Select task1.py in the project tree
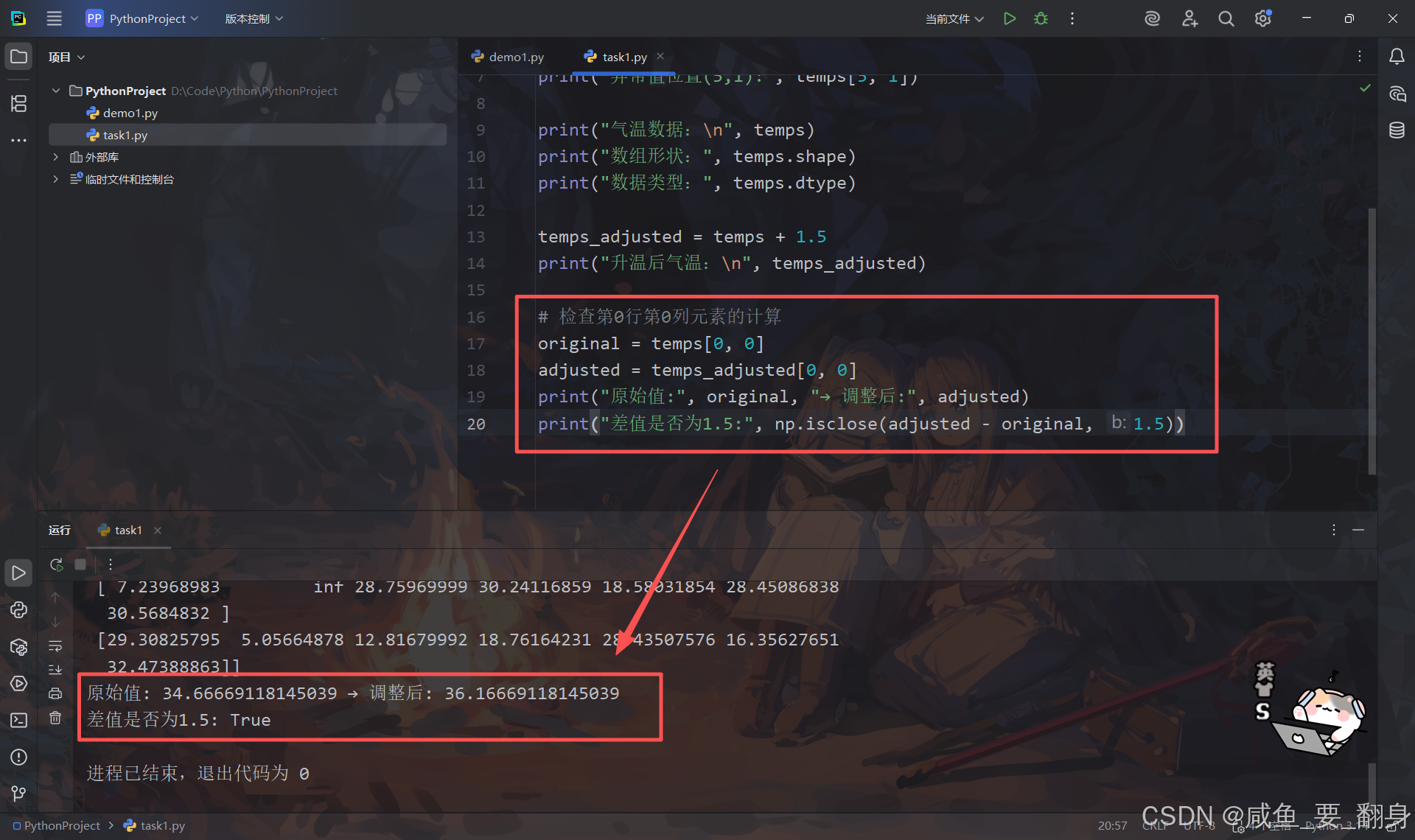Screen dimensions: 1415x840 tap(125, 135)
